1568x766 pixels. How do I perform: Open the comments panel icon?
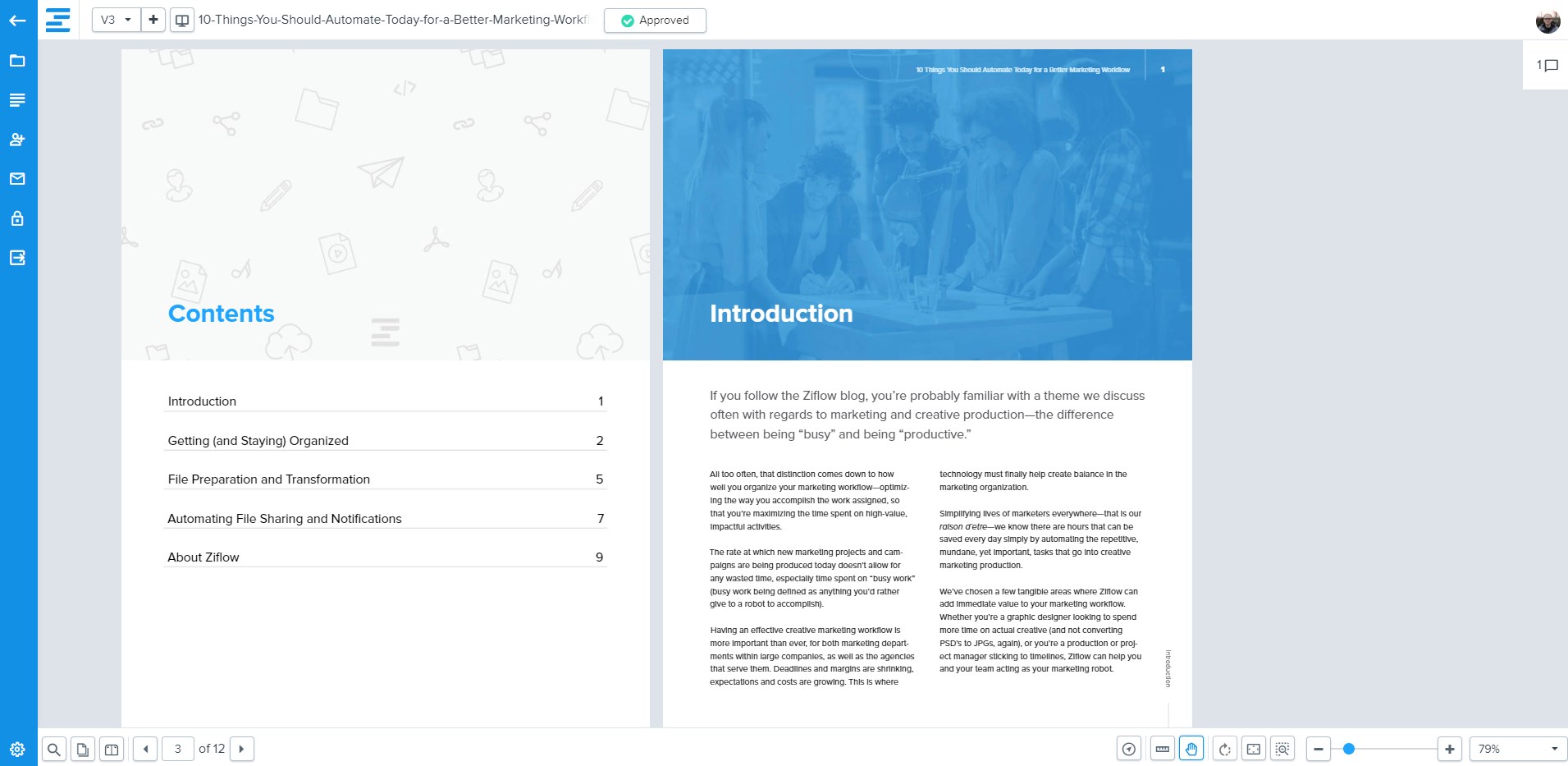[x=1547, y=66]
